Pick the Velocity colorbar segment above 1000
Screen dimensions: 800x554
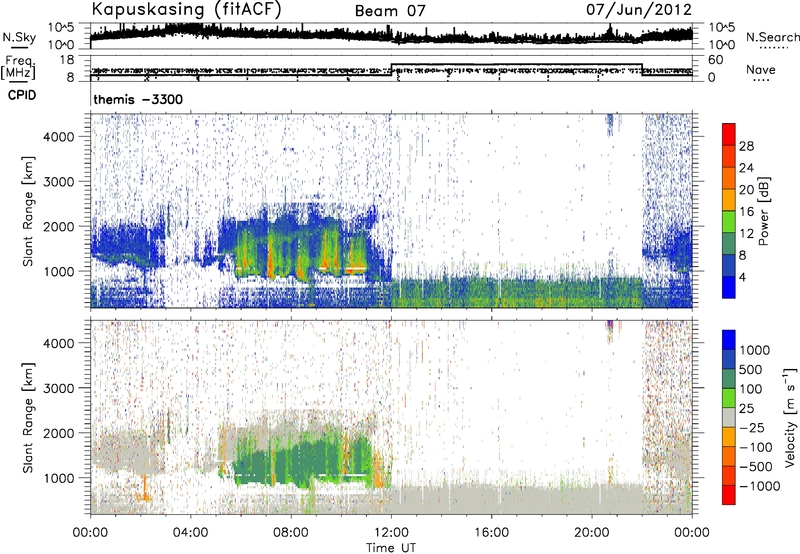729,340
